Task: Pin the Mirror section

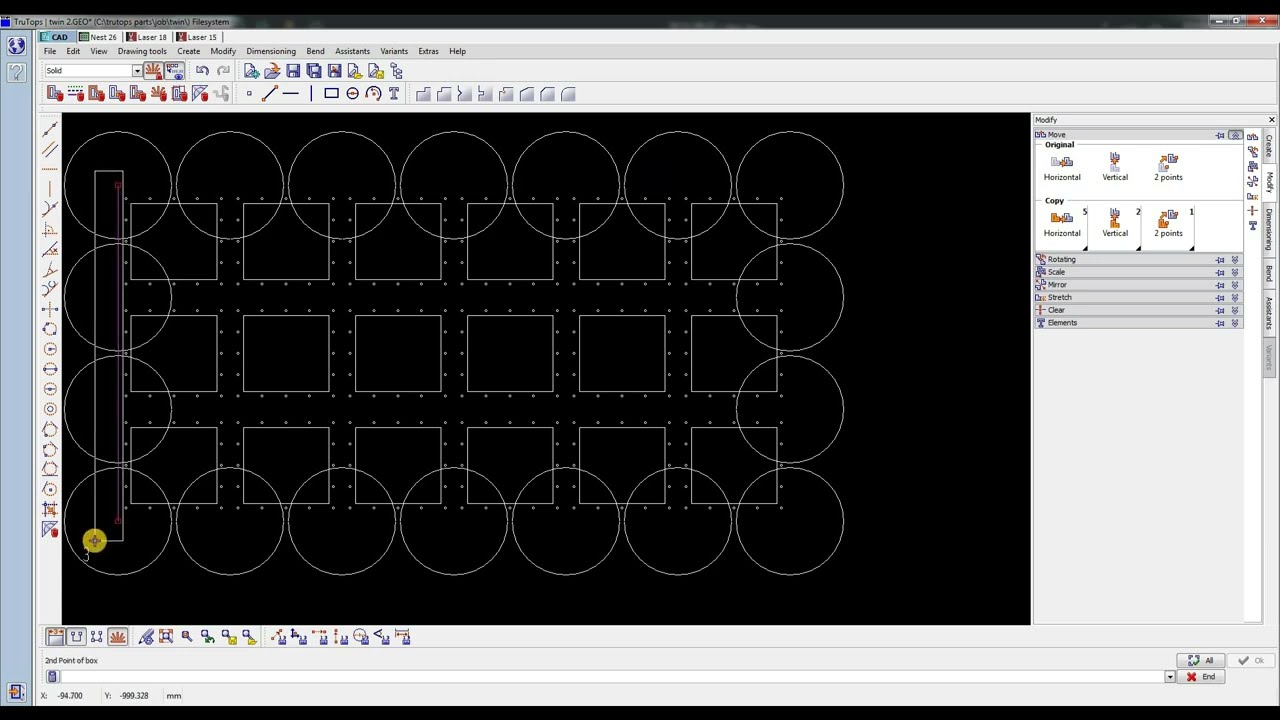Action: click(x=1220, y=285)
